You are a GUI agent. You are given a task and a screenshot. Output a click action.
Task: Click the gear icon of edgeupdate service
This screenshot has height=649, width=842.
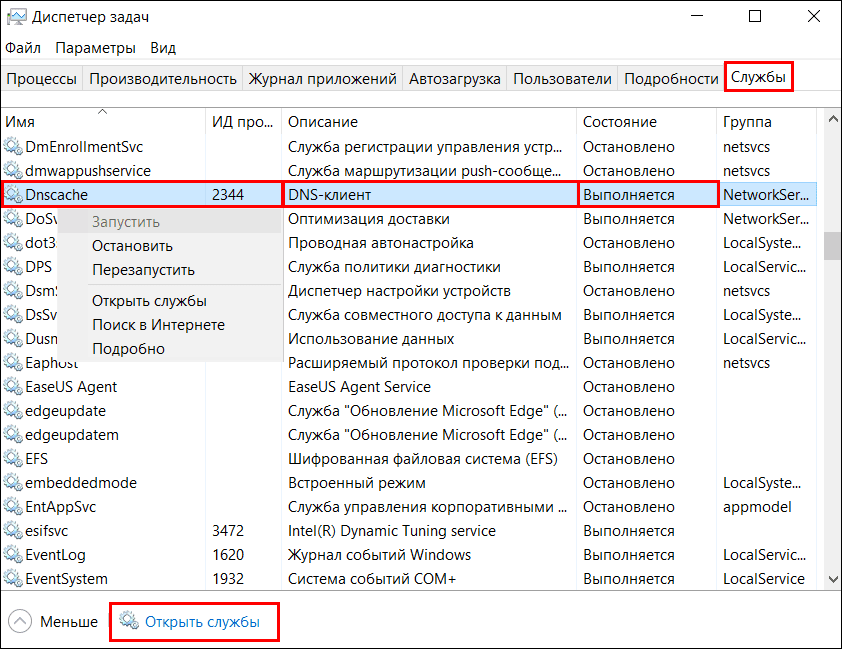(13, 411)
